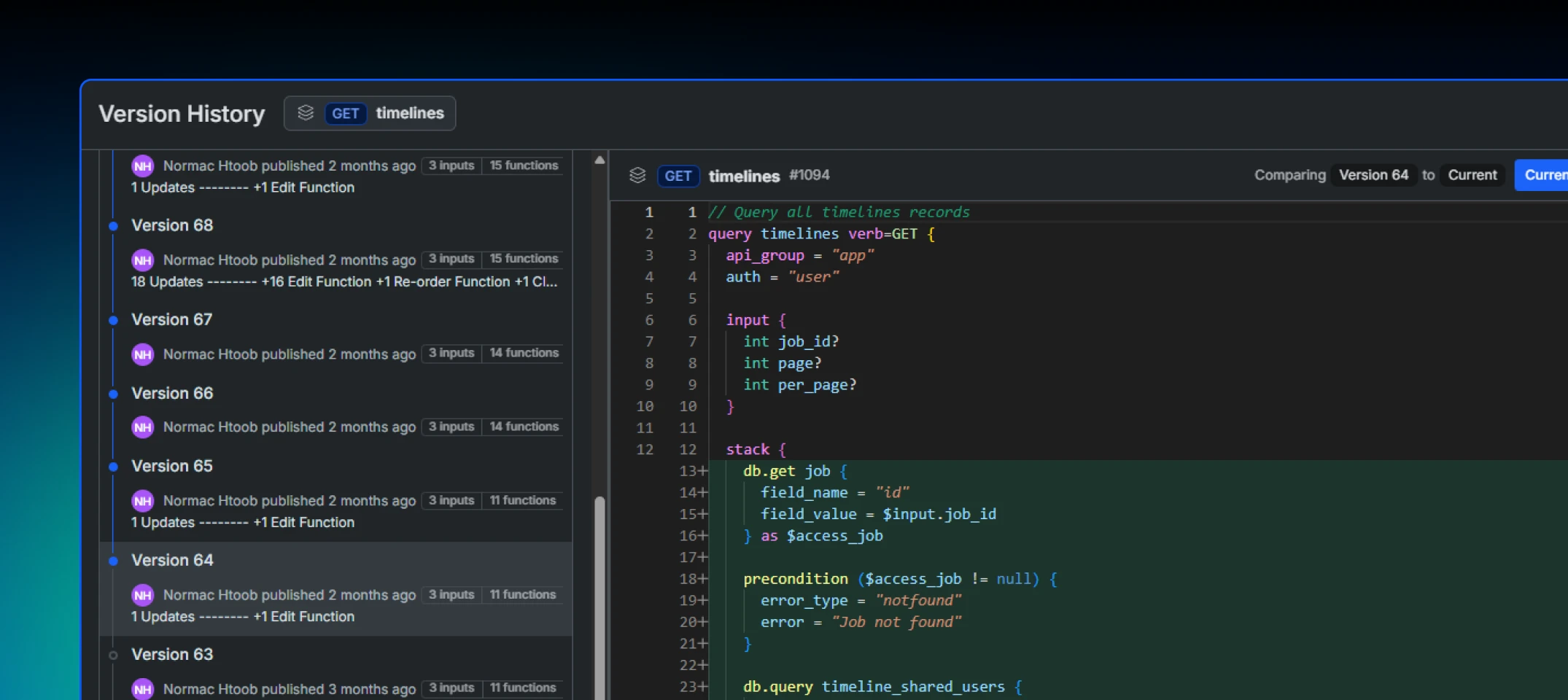Screen dimensions: 1568x700
Task: Click the line 'db.query timeline_shared_users {'
Action: click(x=882, y=687)
